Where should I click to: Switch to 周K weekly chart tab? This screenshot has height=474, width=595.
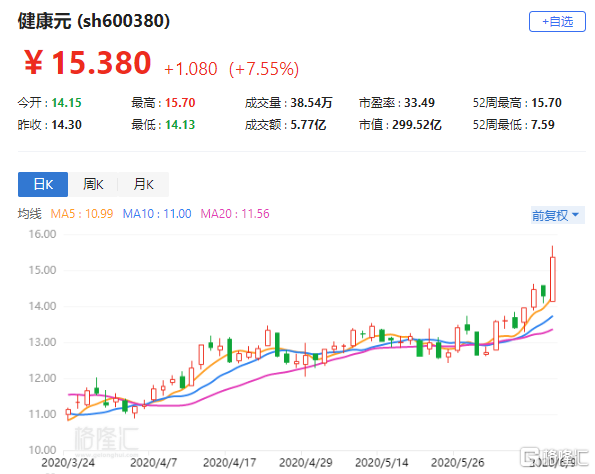(x=93, y=184)
